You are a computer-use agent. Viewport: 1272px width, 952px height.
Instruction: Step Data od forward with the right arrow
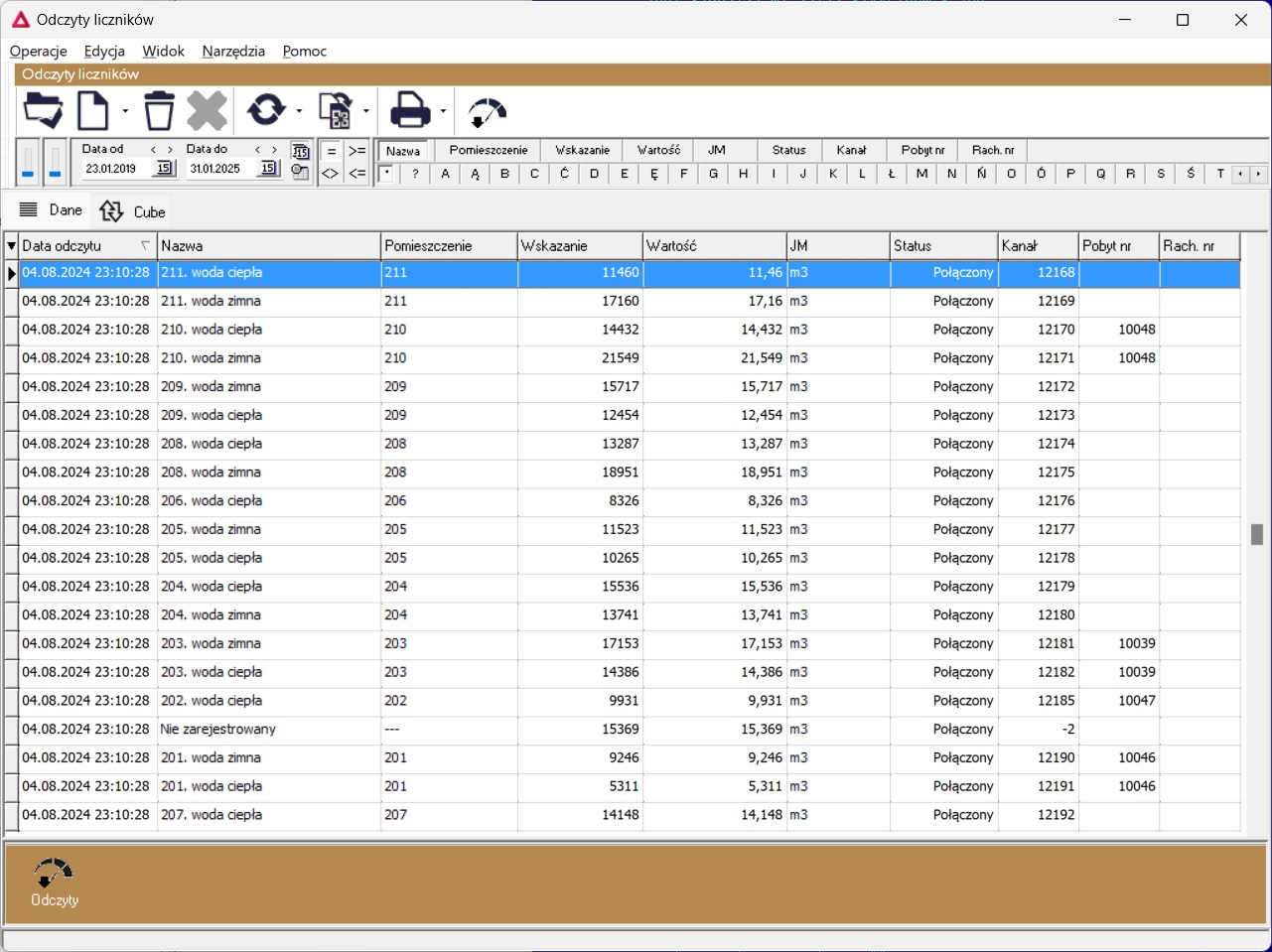(171, 150)
